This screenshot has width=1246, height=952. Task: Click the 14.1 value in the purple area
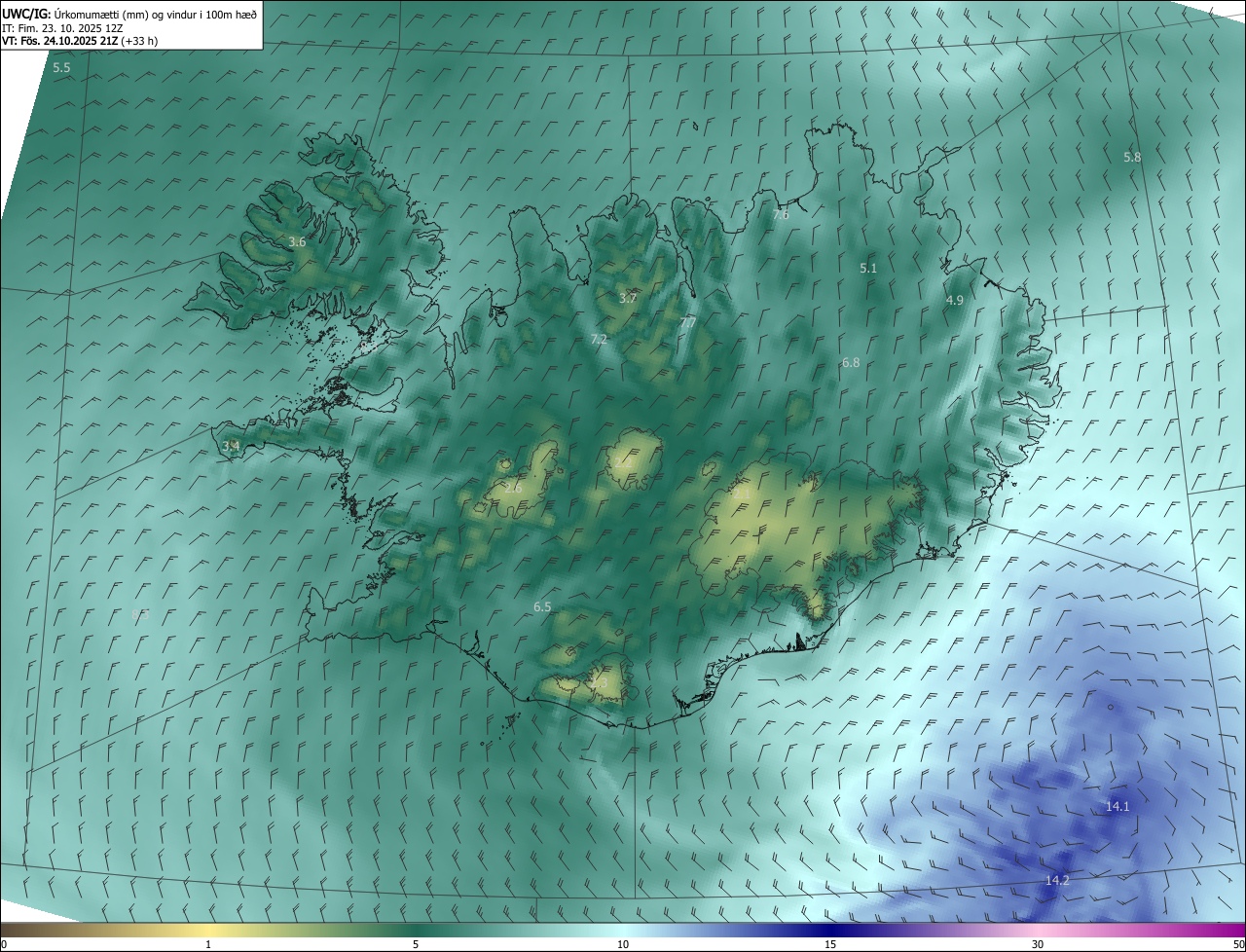pyautogui.click(x=1118, y=806)
